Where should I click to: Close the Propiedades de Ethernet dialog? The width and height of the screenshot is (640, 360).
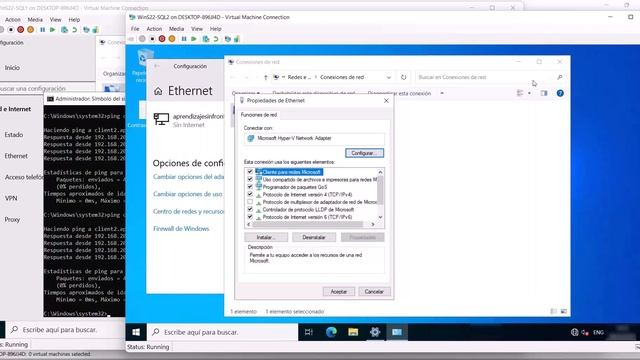point(386,100)
